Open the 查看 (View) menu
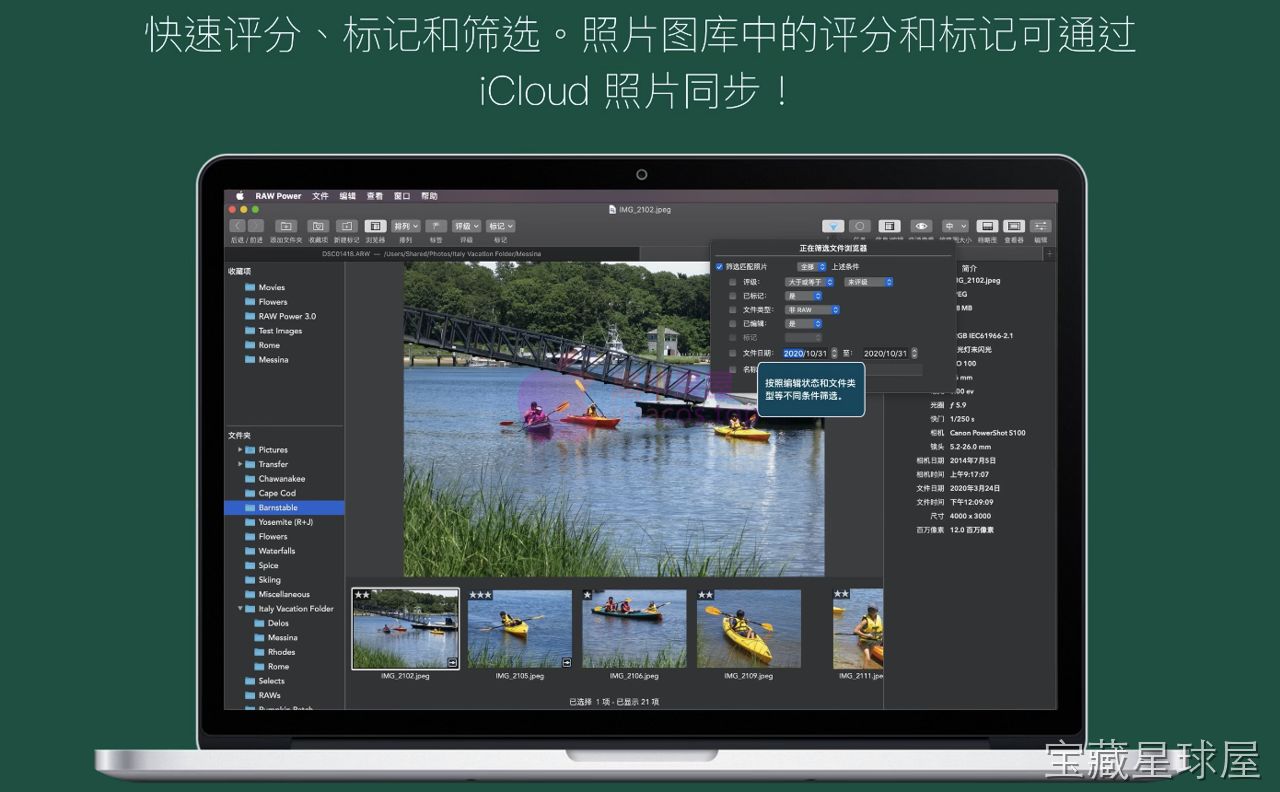Viewport: 1280px width, 792px height. coord(375,196)
